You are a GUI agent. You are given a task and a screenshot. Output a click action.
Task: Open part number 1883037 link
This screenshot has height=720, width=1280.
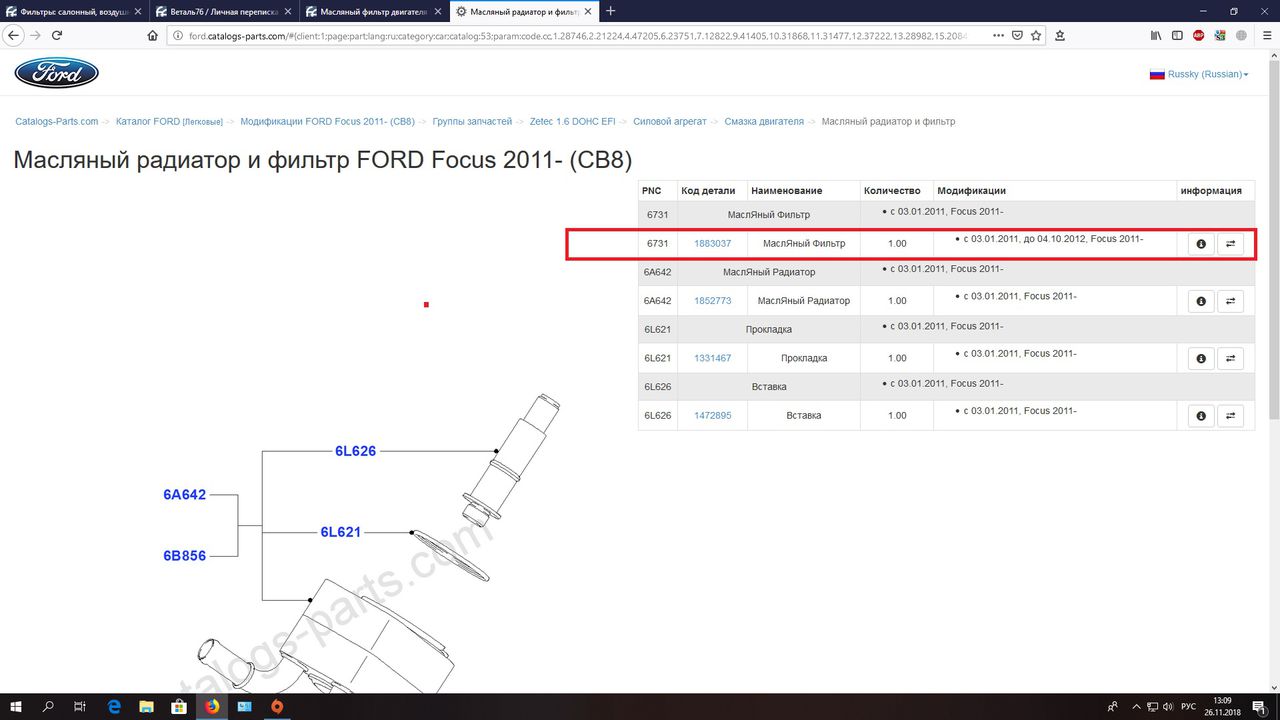[713, 243]
